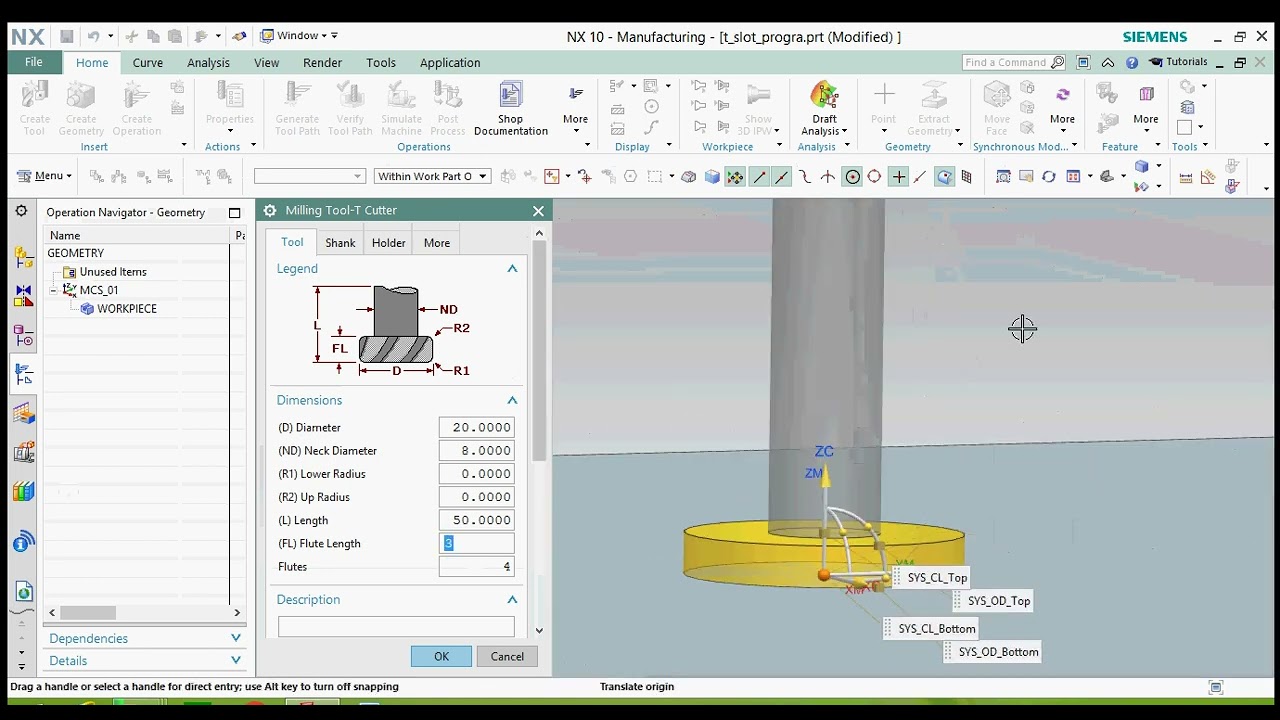The width and height of the screenshot is (1280, 720).
Task: Open the empty selection filter dropdown
Action: [x=310, y=176]
